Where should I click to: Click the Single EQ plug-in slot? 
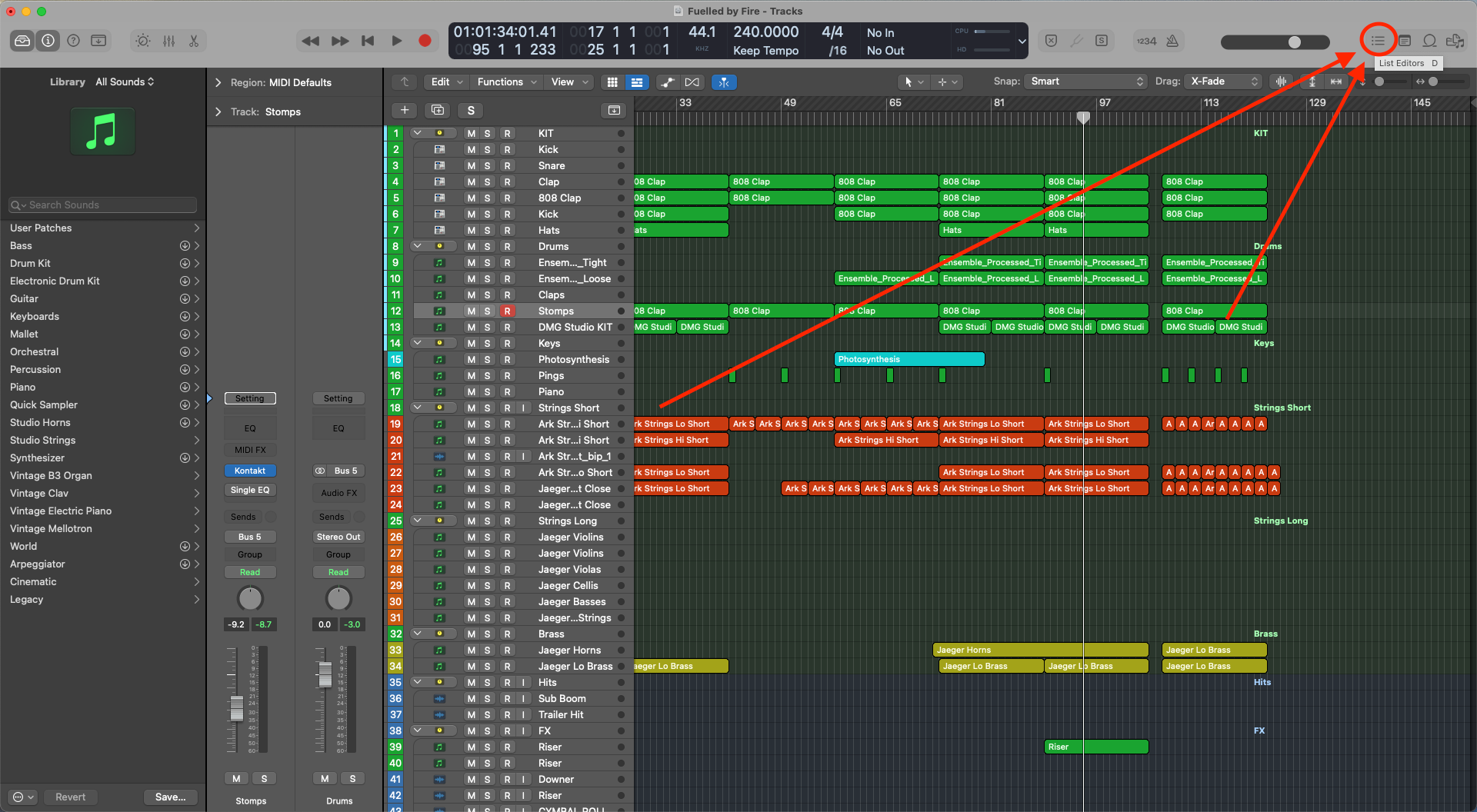pos(250,490)
